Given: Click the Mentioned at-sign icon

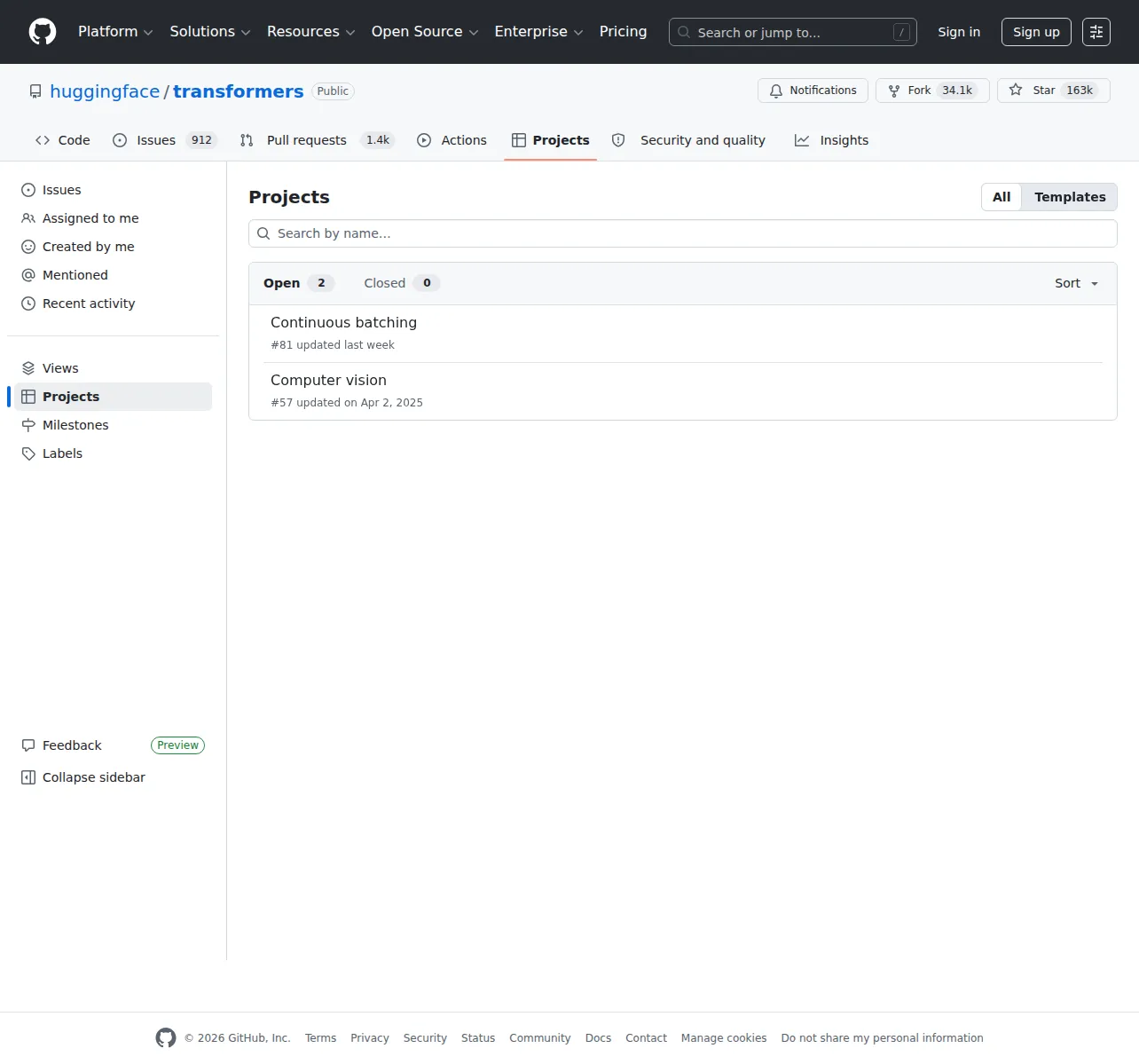Looking at the screenshot, I should (x=28, y=275).
